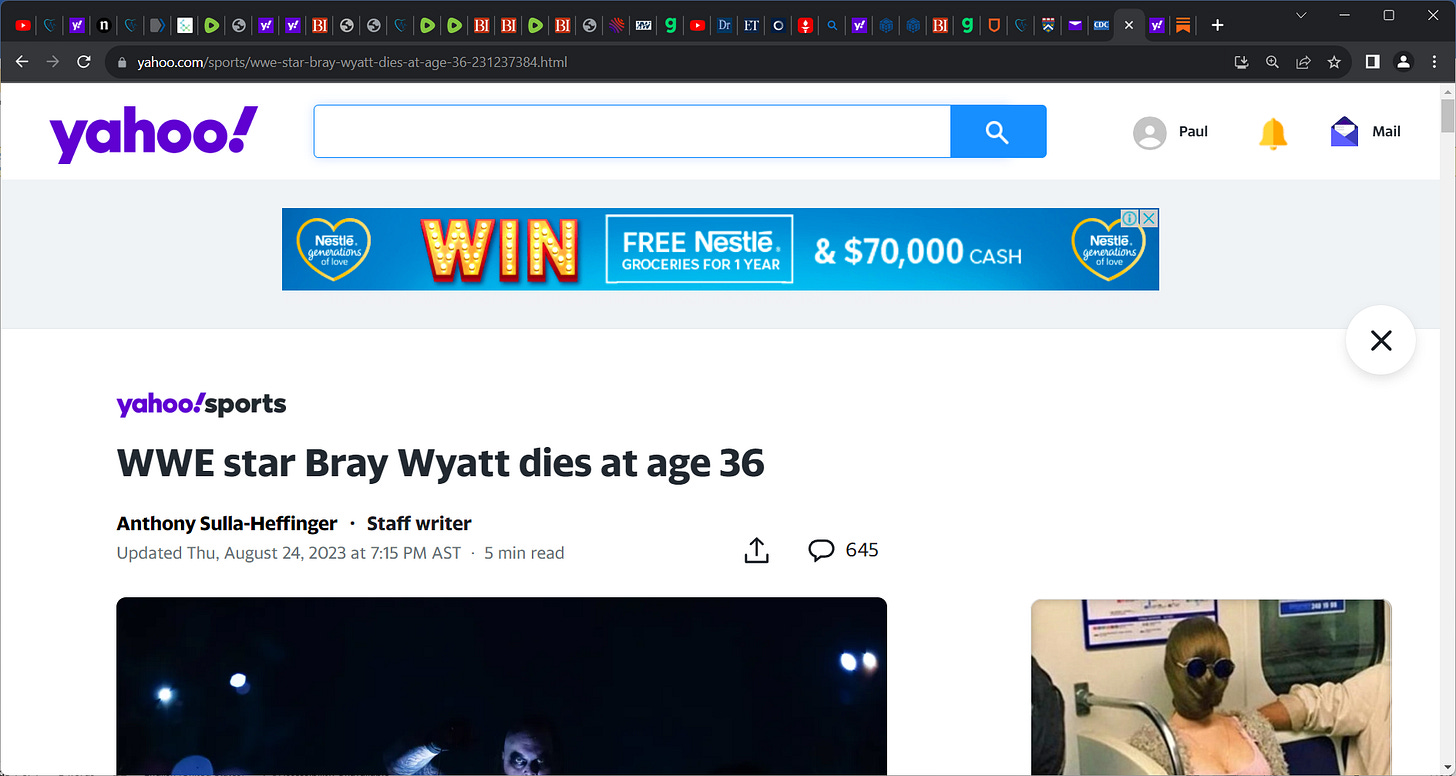Click the Staff writer label
The height and width of the screenshot is (776, 1456).
[419, 523]
